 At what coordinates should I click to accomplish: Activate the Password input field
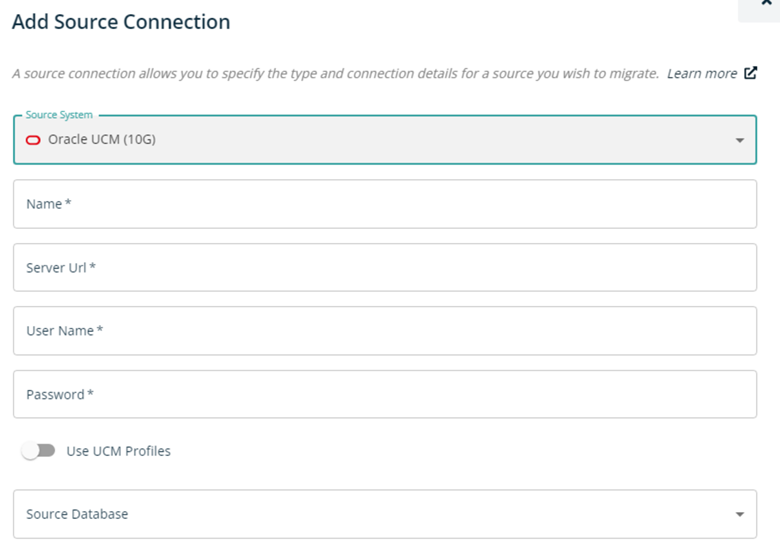click(x=385, y=394)
